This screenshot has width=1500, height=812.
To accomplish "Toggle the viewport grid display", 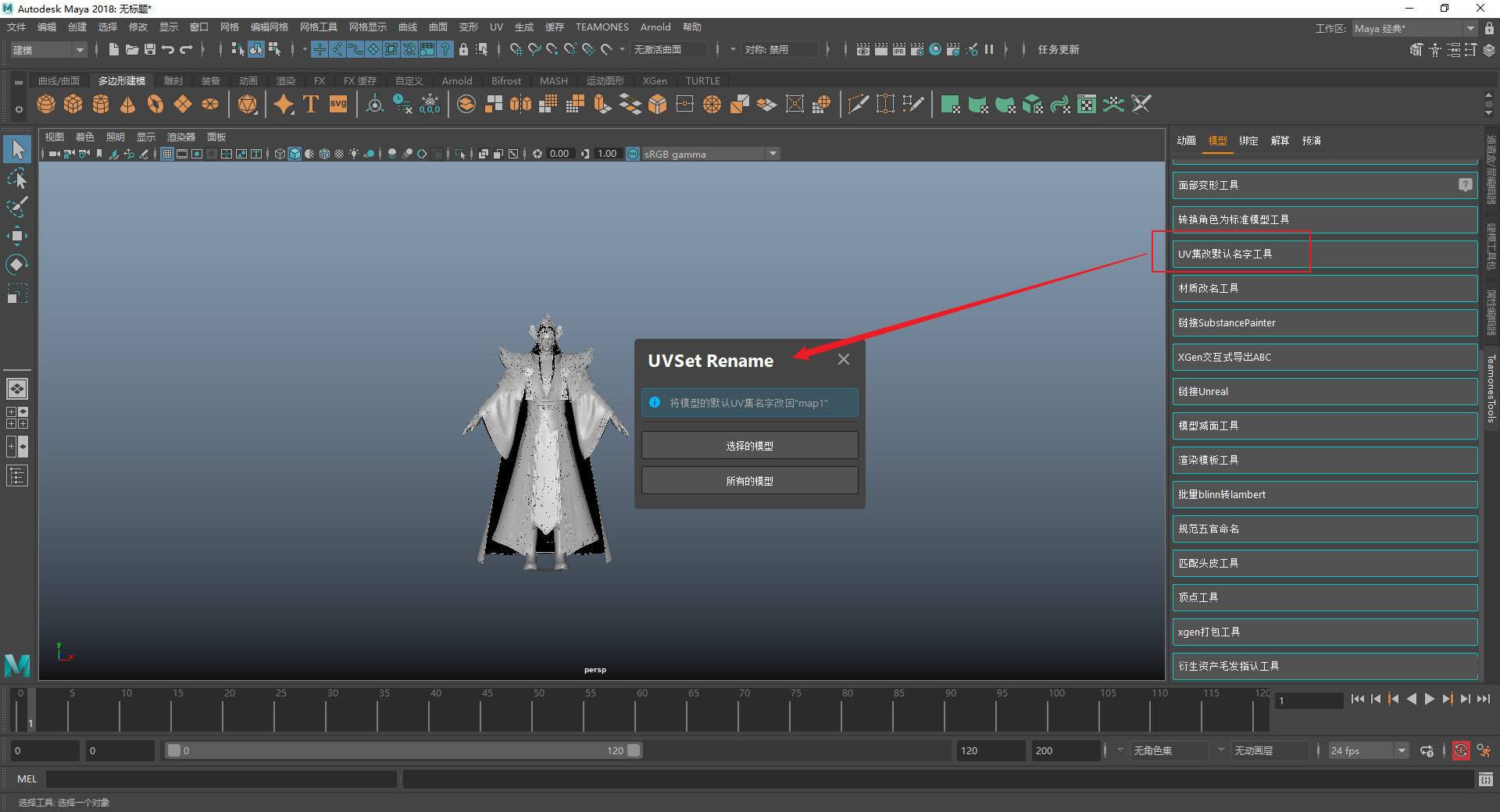I will [167, 154].
